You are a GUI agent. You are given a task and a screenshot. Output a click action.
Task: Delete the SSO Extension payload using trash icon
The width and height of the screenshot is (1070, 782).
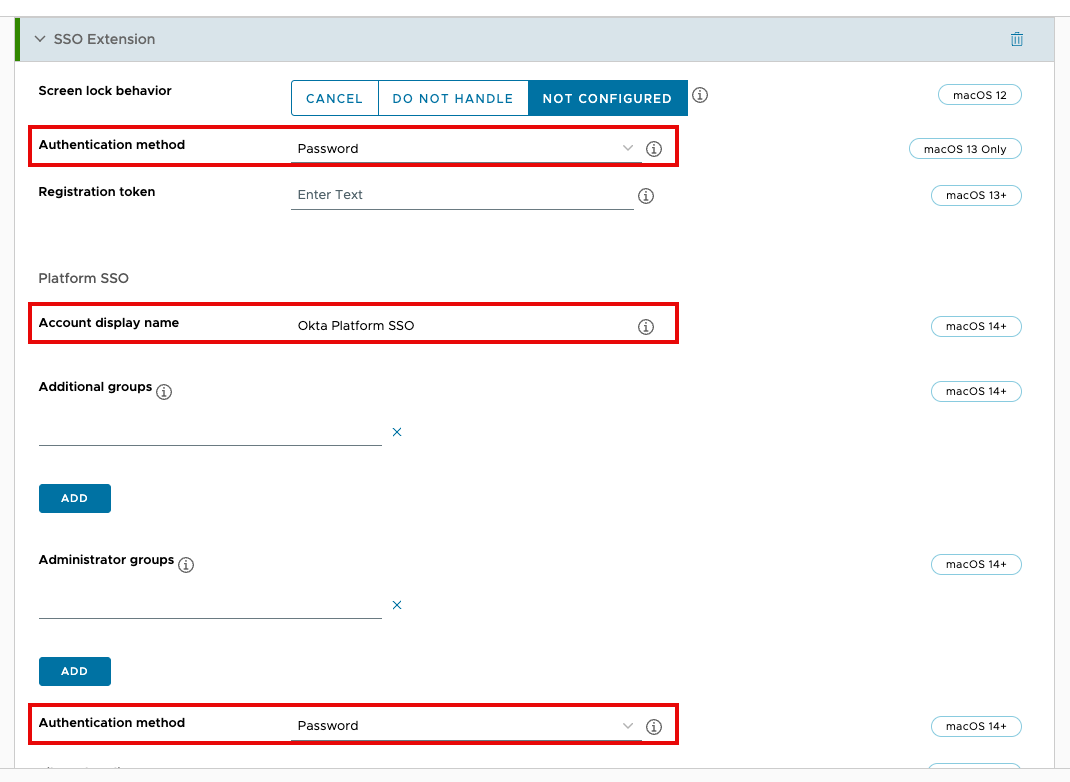pos(1017,39)
